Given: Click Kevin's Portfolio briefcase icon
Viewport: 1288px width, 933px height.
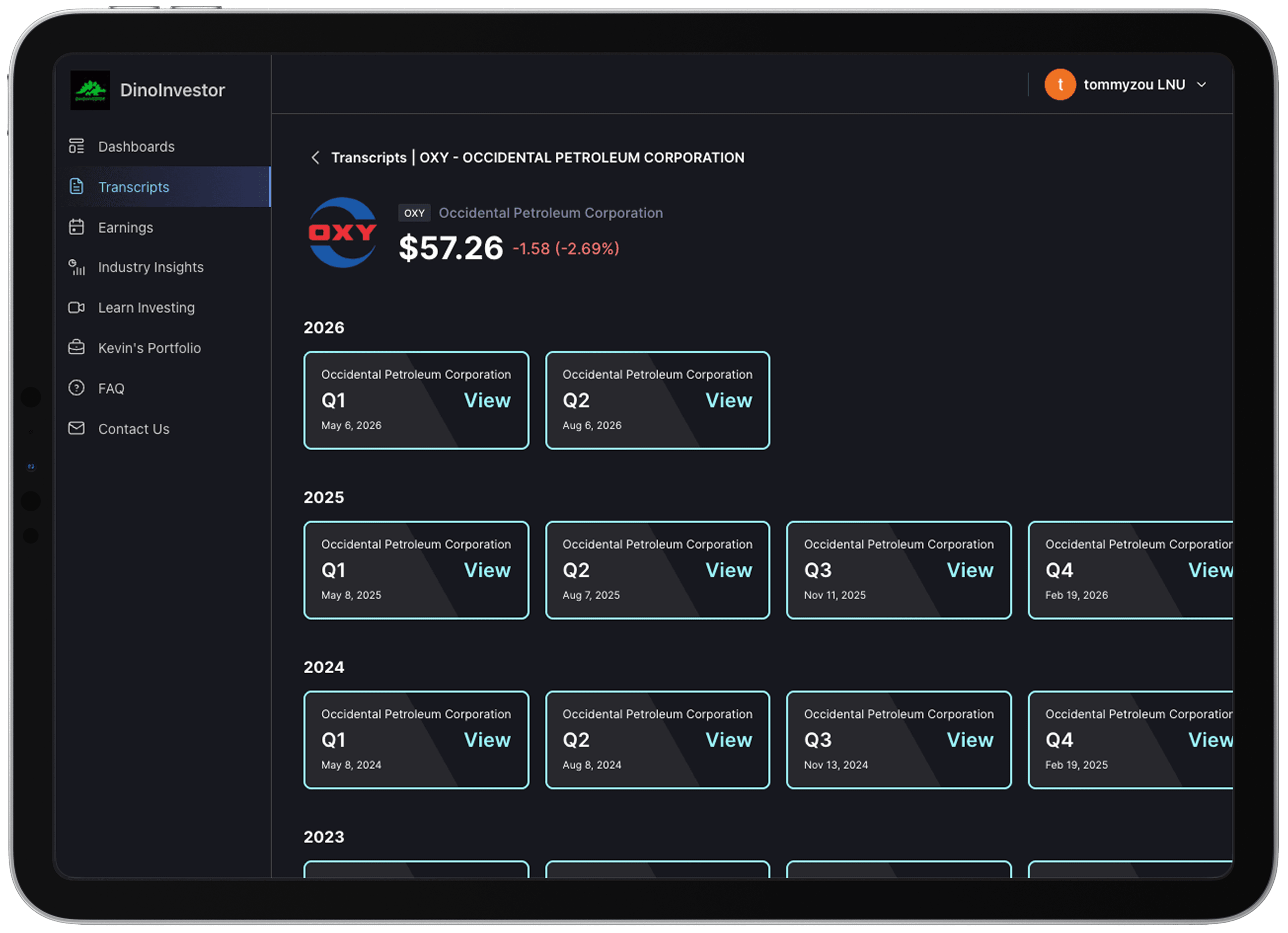Looking at the screenshot, I should coord(77,348).
